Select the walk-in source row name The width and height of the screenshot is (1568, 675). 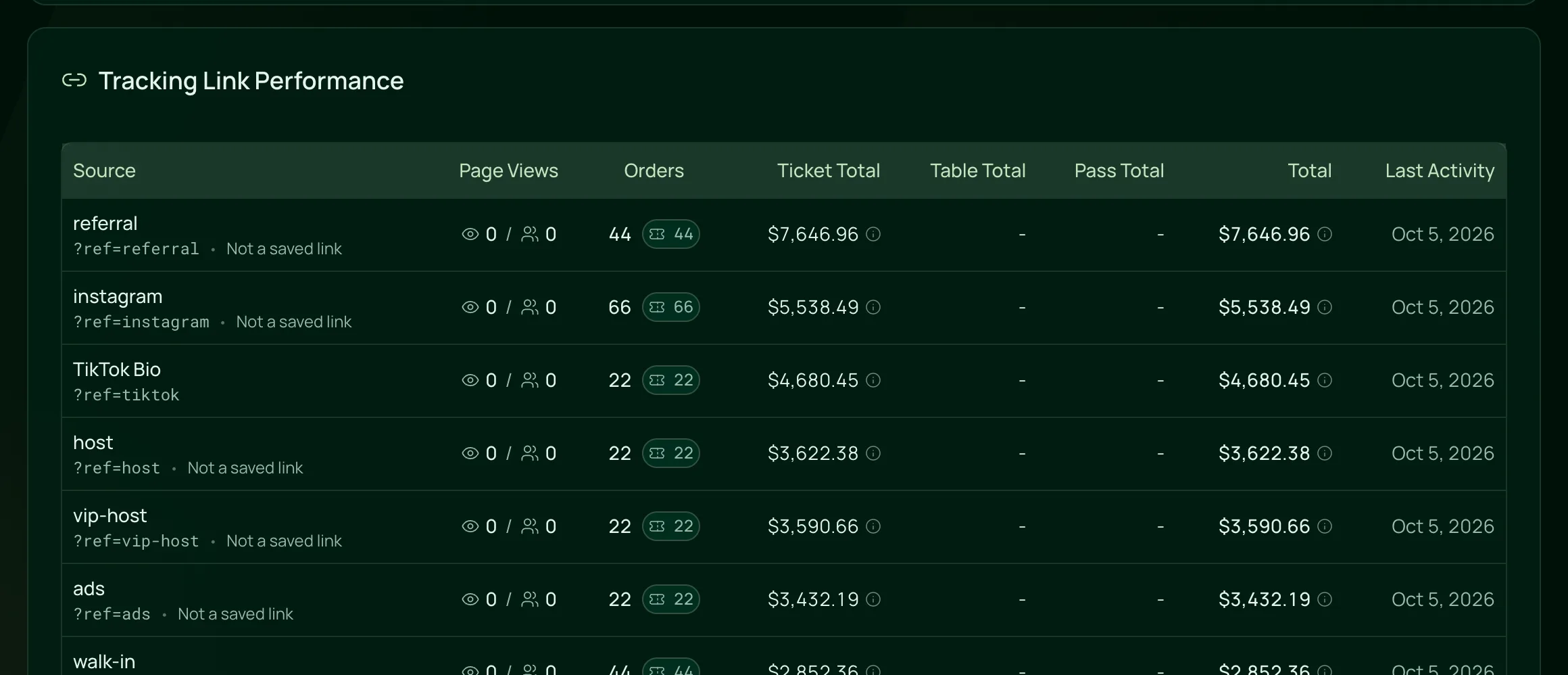(x=104, y=661)
